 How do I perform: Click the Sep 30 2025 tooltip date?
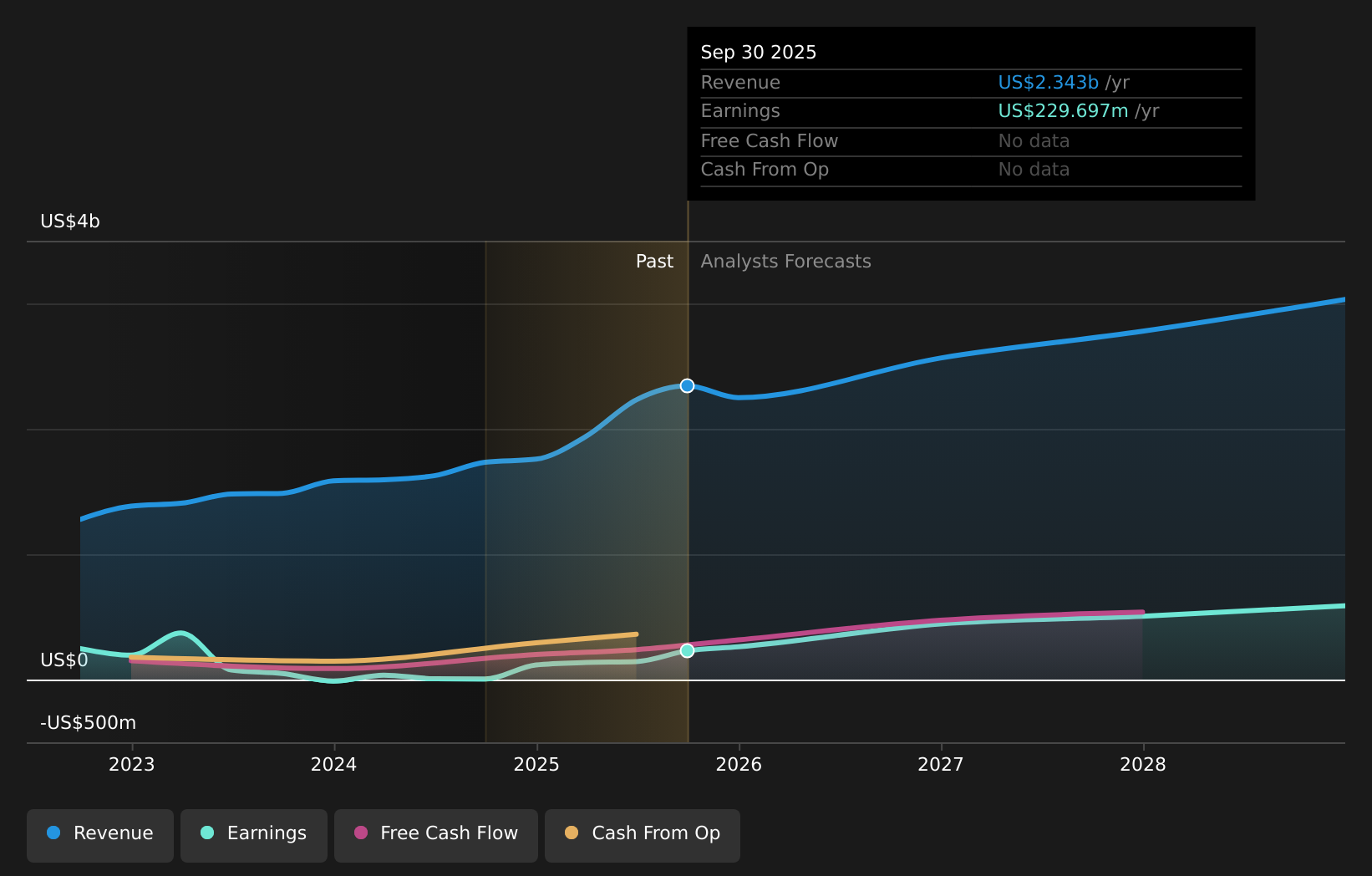pos(759,53)
